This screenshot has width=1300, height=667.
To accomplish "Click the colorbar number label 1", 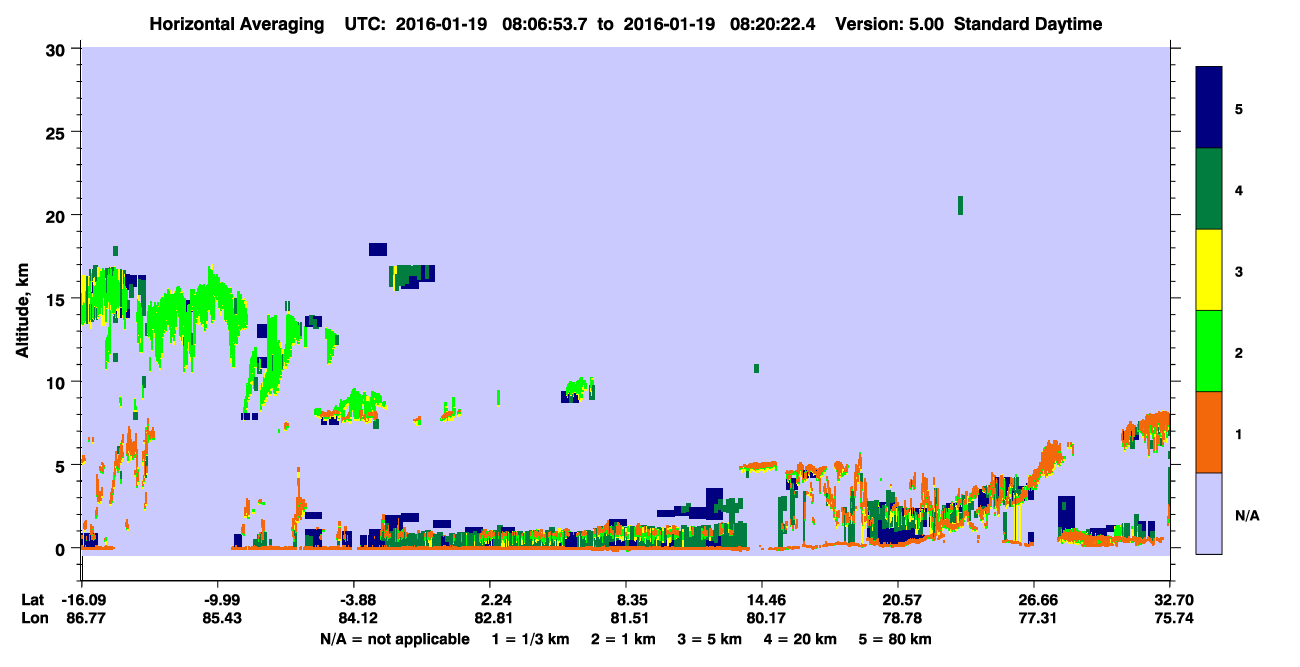I will (x=1239, y=433).
